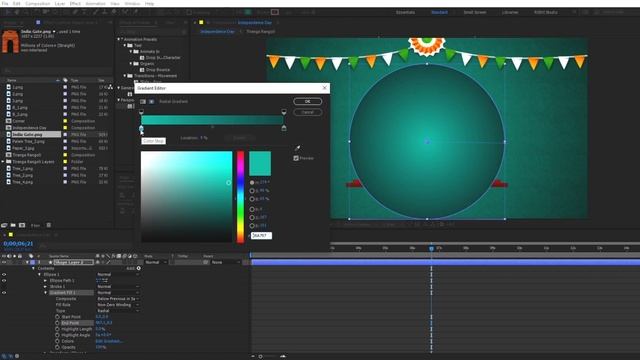640x360 pixels.
Task: Collapse the Ellipse 1 group
Action: pyautogui.click(x=40, y=274)
